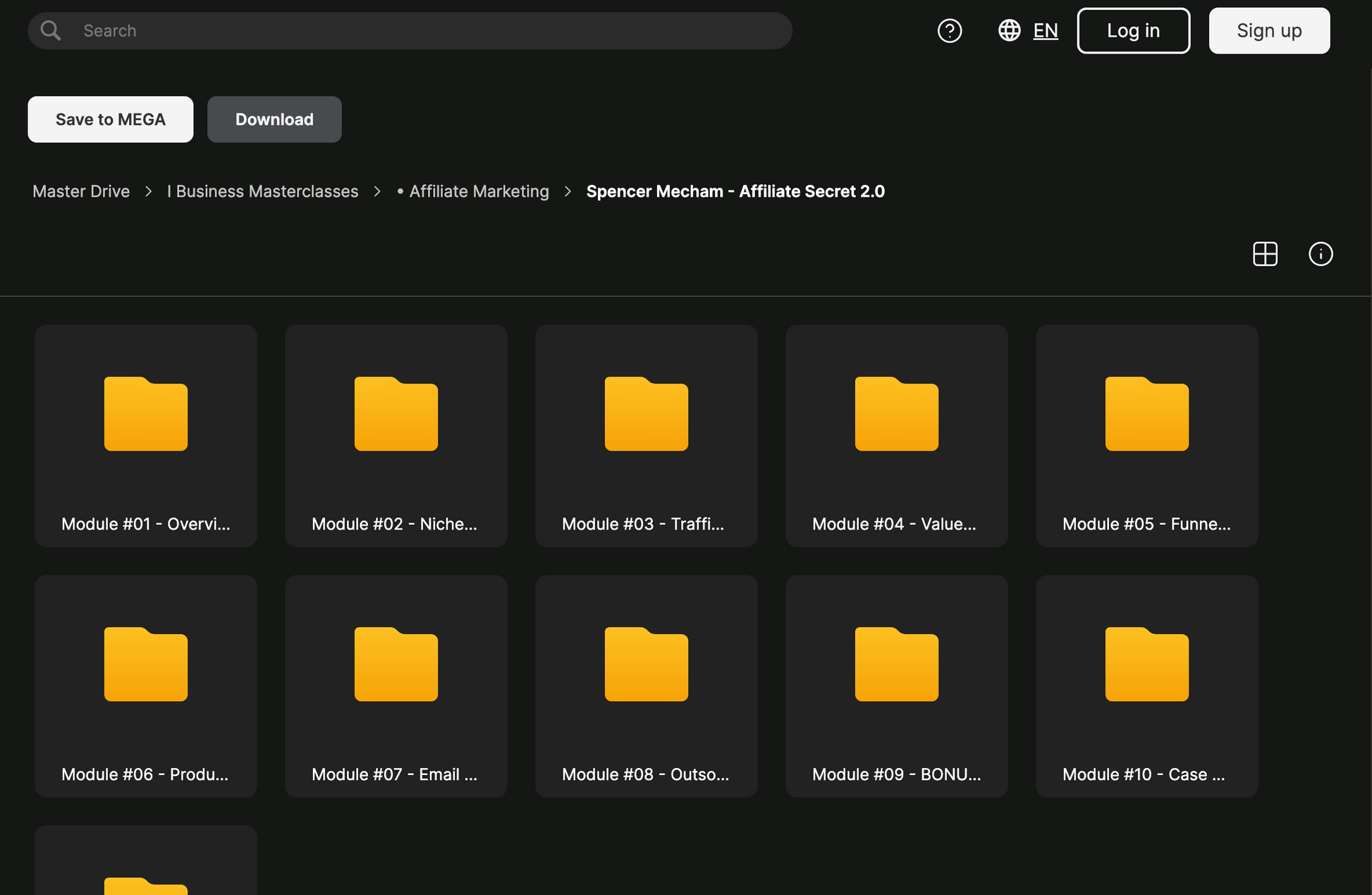Change language via EN link

click(1046, 30)
